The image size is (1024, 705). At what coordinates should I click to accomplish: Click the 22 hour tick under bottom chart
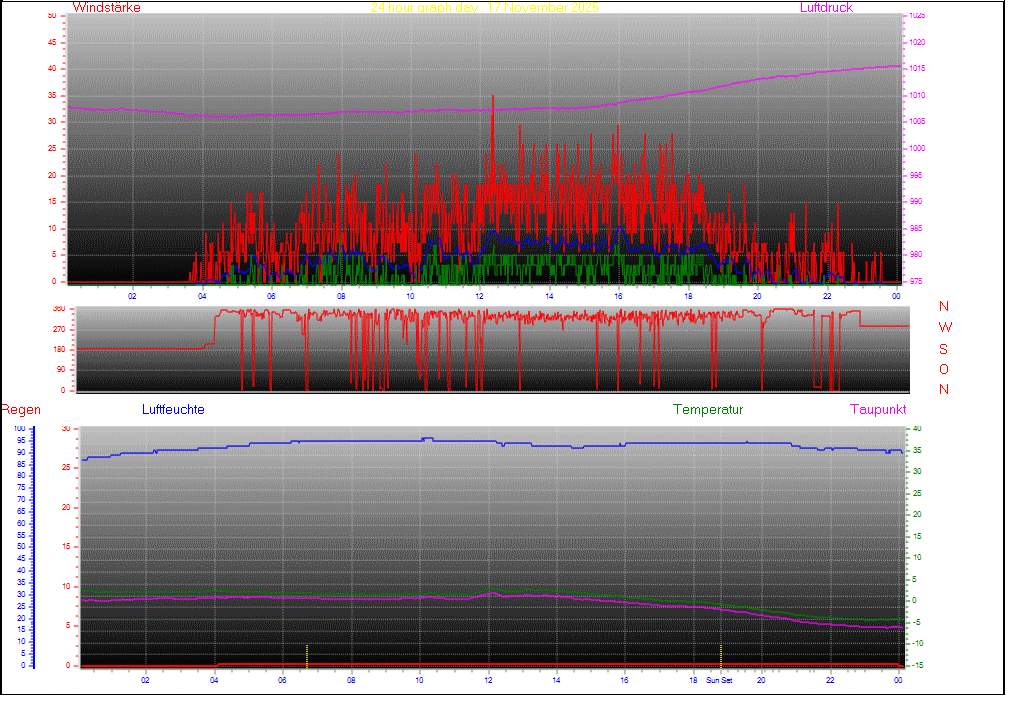point(830,680)
